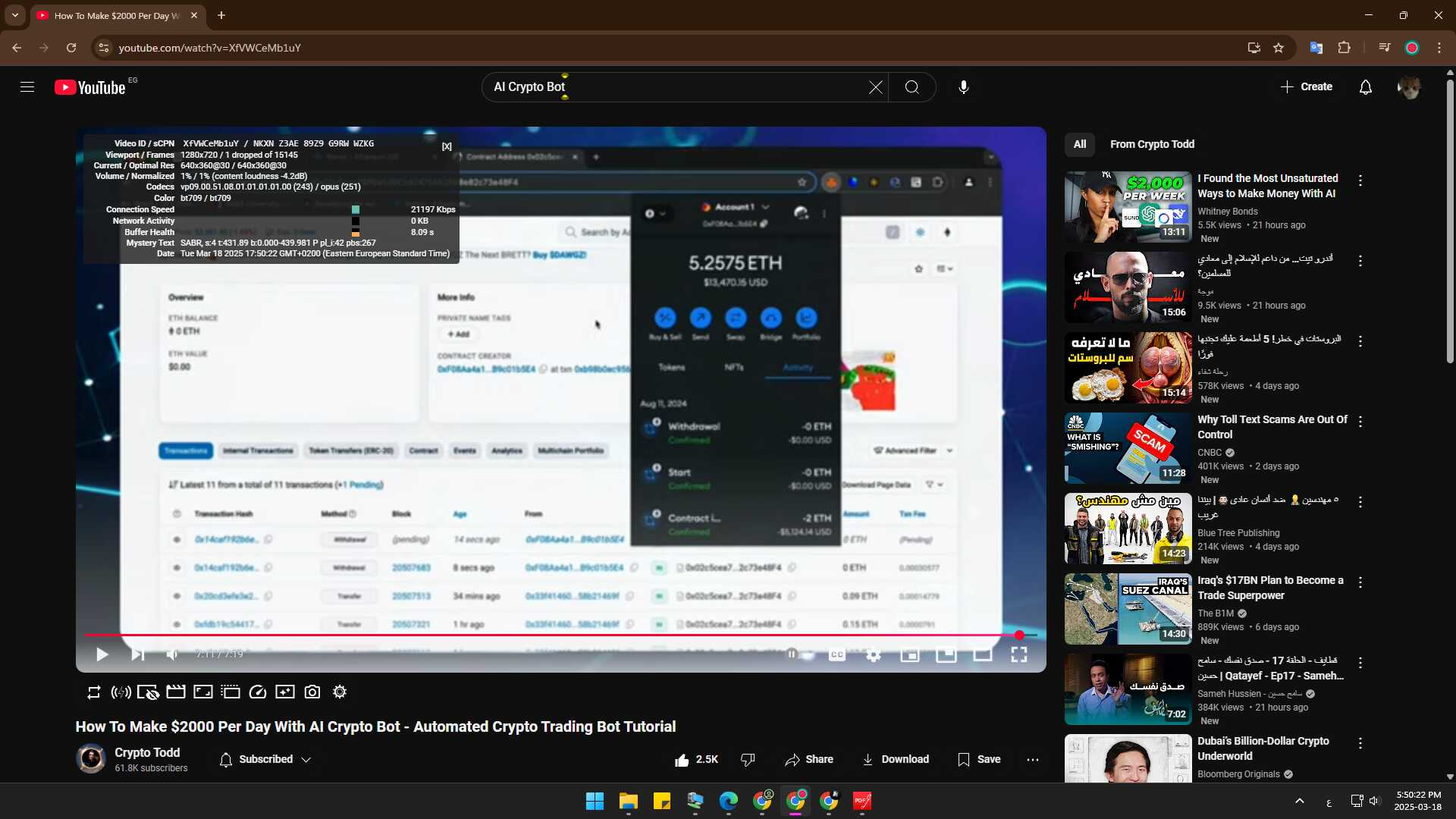Skip to the next video
The width and height of the screenshot is (1456, 819).
pyautogui.click(x=137, y=654)
